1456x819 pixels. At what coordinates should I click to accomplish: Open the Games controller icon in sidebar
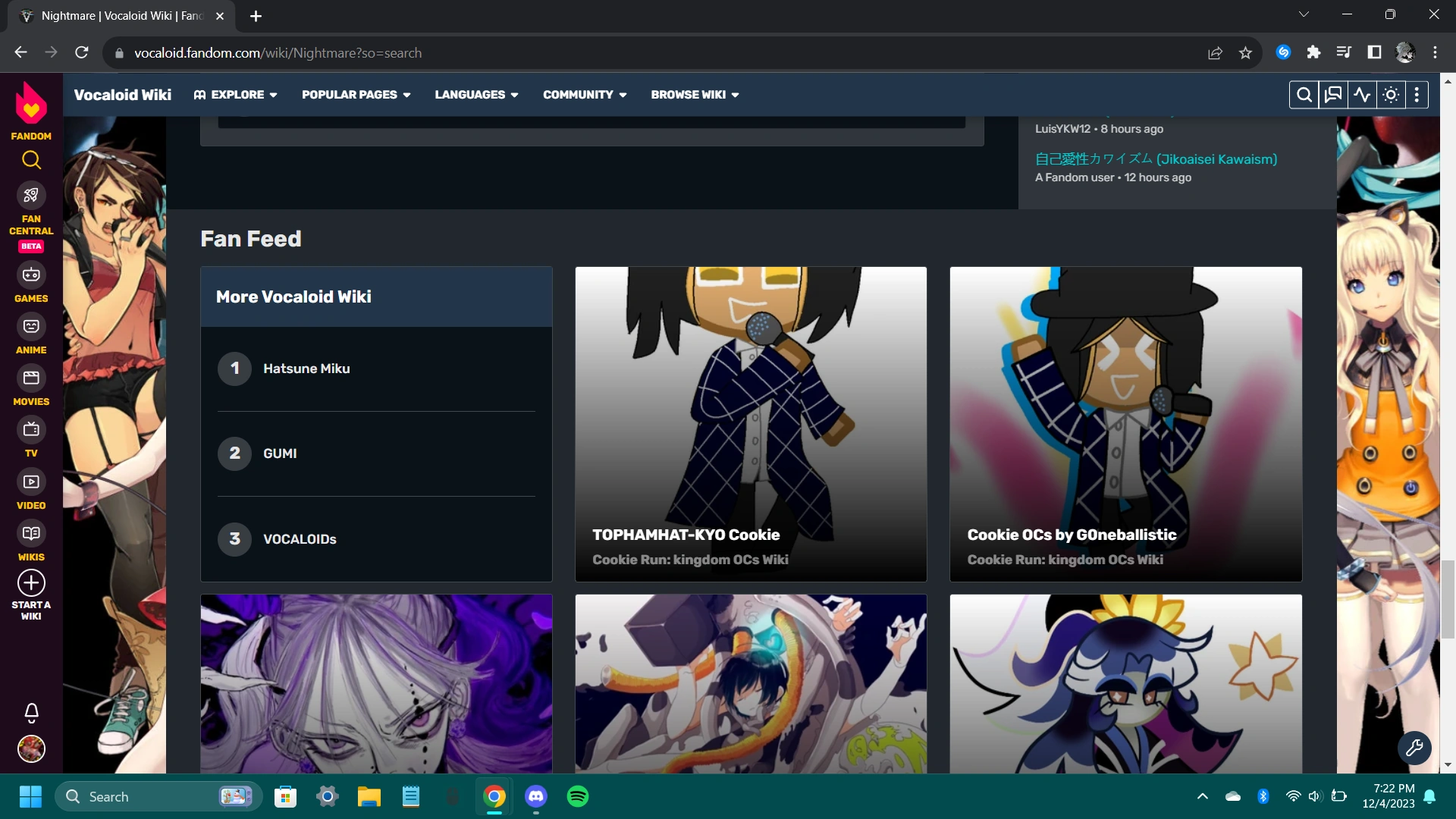pyautogui.click(x=31, y=275)
